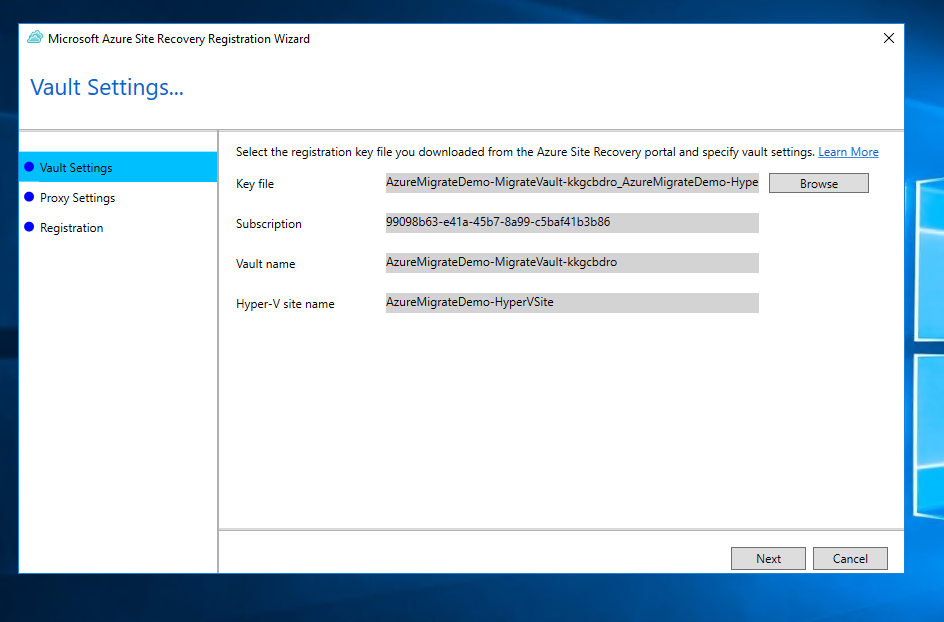This screenshot has height=622, width=944.
Task: Click the Azure Site Recovery cloud icon
Action: pos(35,37)
